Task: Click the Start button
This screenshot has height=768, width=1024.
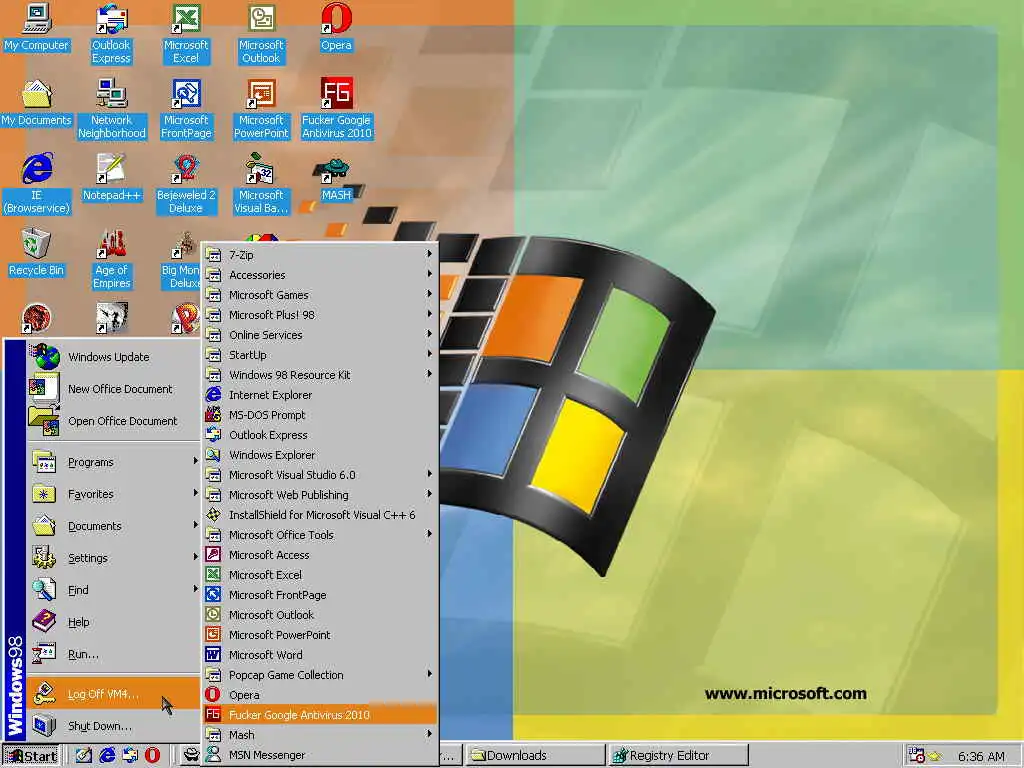Action: [x=31, y=756]
